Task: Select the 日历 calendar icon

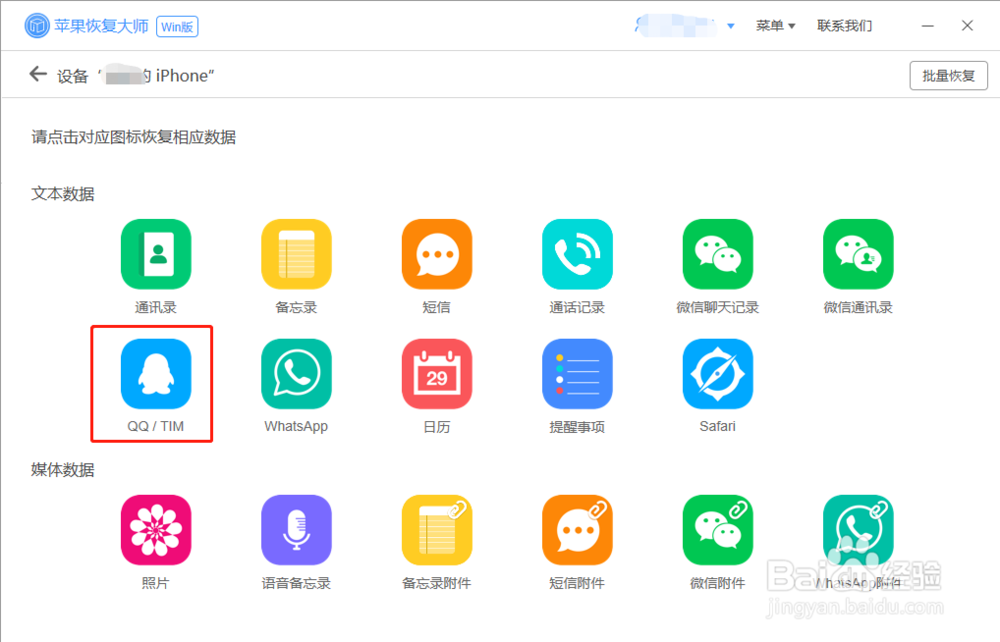Action: 437,374
